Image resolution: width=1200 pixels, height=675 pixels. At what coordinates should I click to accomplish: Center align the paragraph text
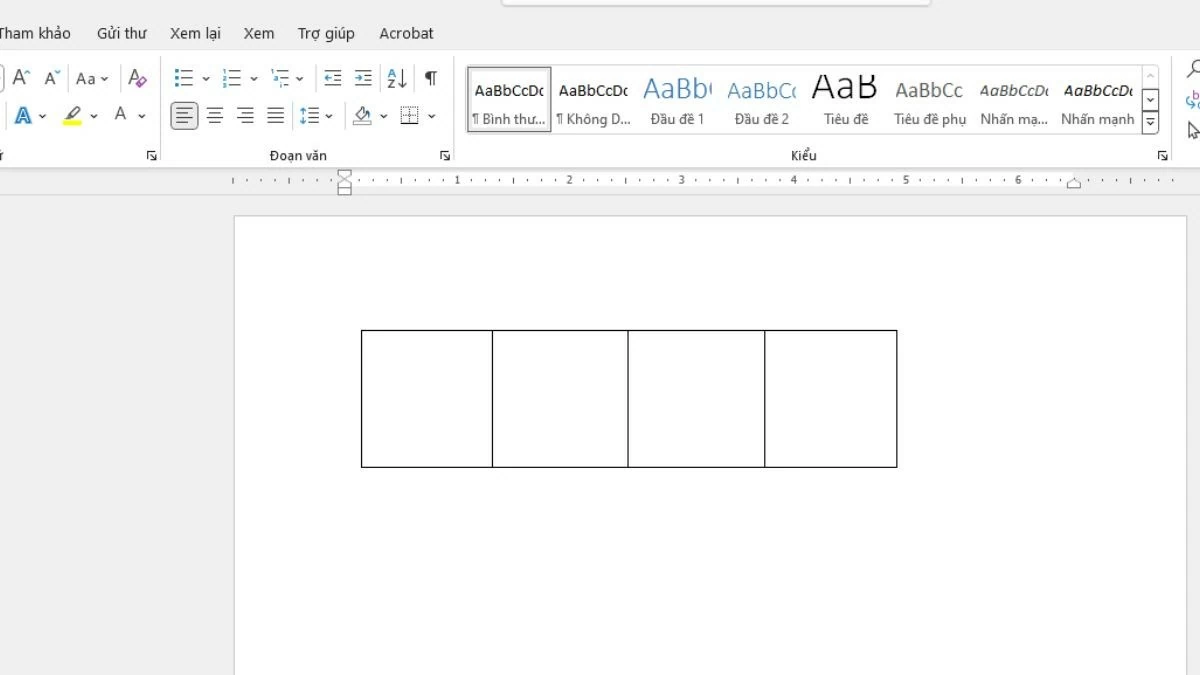tap(215, 116)
